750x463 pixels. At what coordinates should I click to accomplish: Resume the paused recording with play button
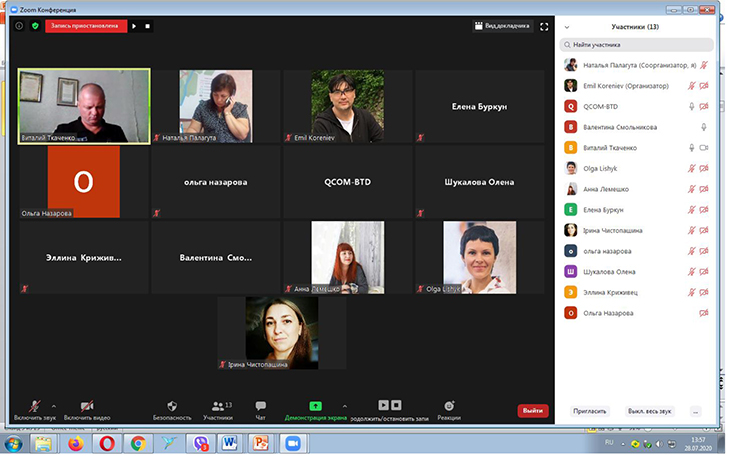(135, 26)
